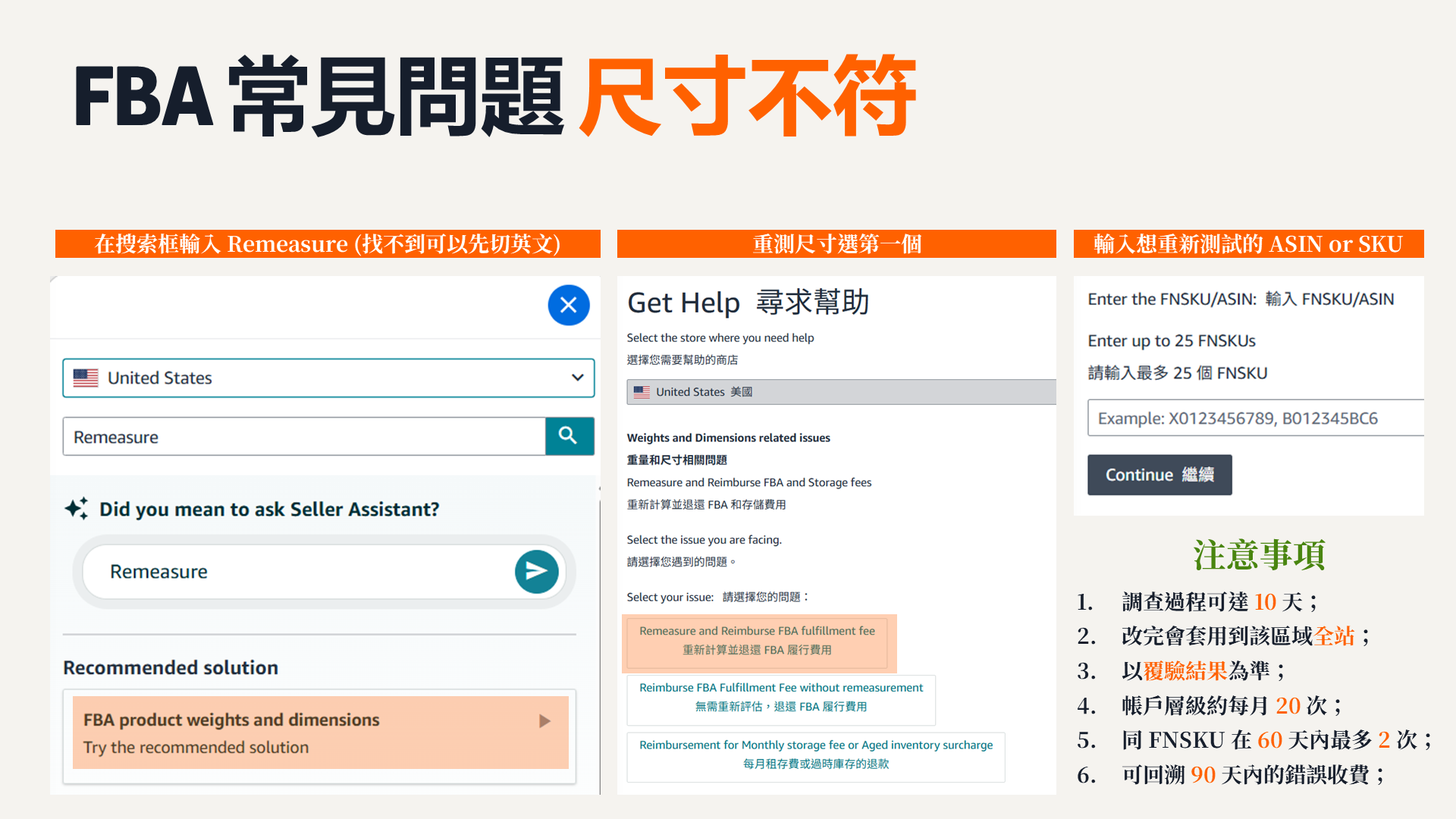Click the Select your issue label

[x=670, y=597]
